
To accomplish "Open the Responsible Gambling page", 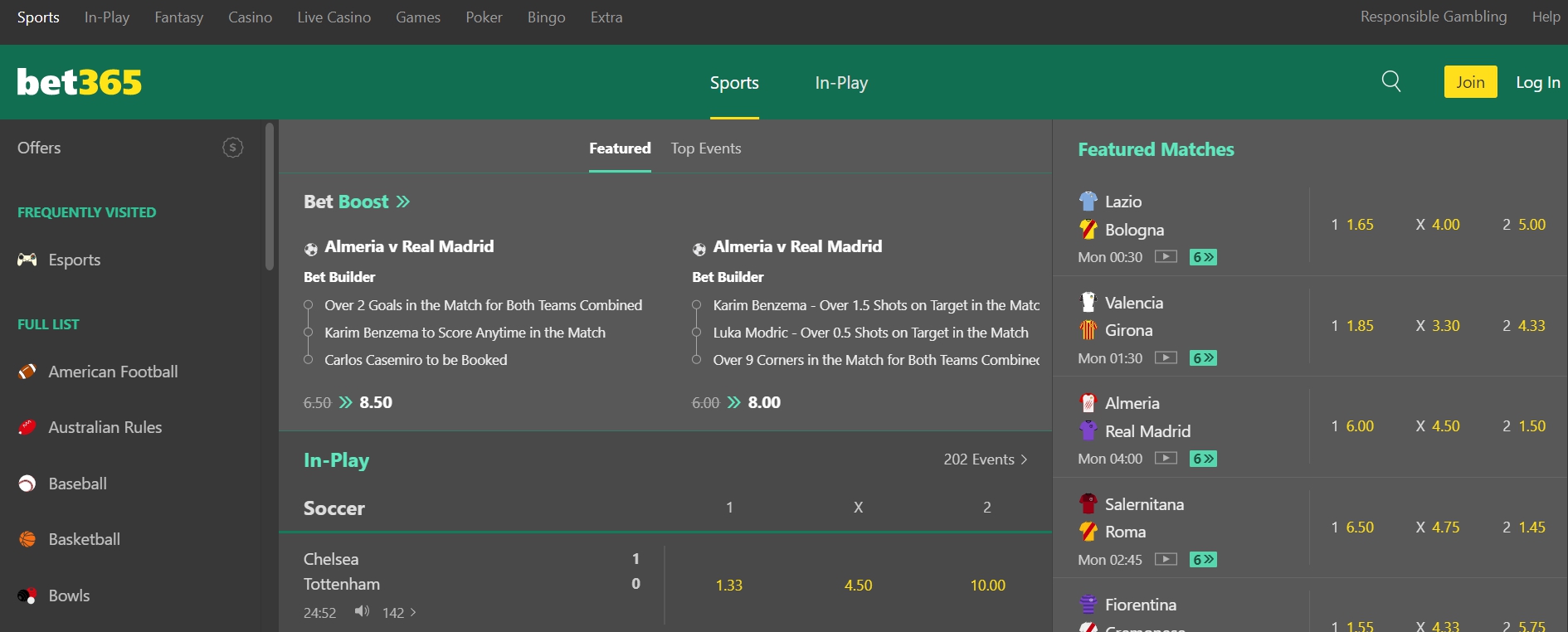I will click(x=1433, y=16).
